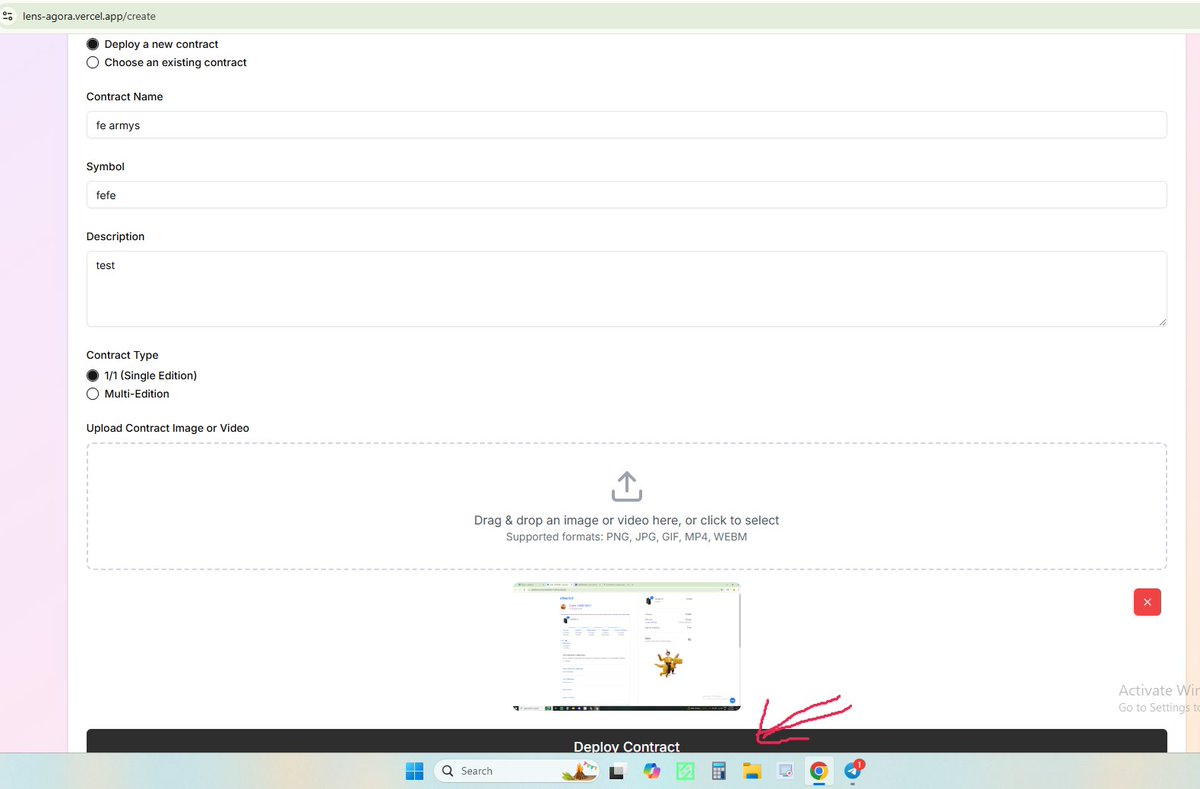Click the upload arrow icon in drop zone
The image size is (1200, 789).
coord(626,487)
